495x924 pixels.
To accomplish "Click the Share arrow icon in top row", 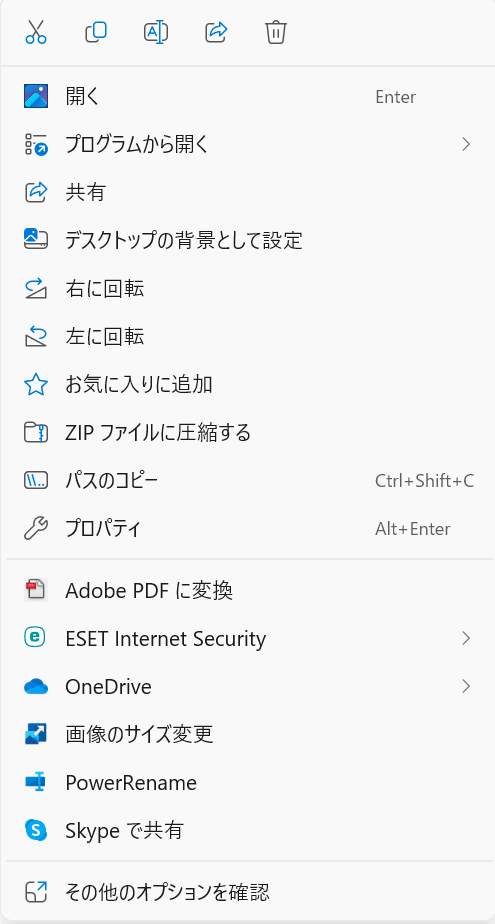I will pos(216,32).
